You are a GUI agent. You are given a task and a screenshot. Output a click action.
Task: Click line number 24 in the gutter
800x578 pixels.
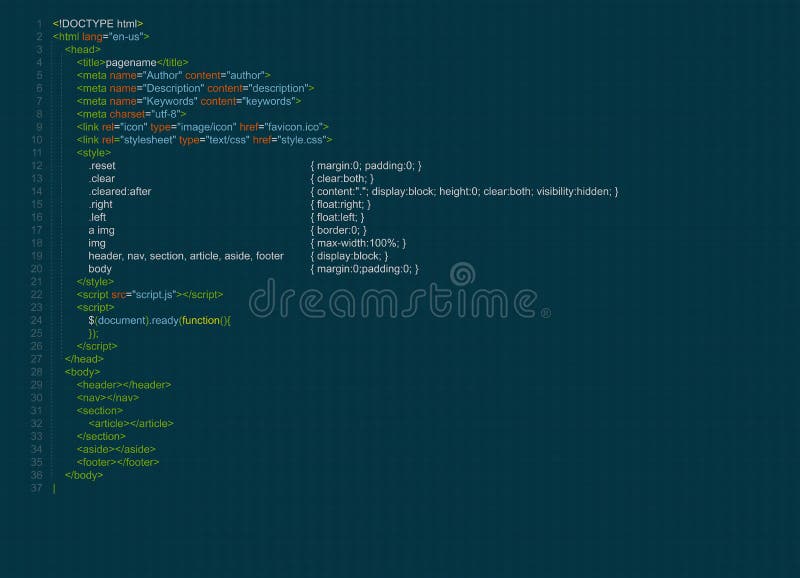point(37,321)
